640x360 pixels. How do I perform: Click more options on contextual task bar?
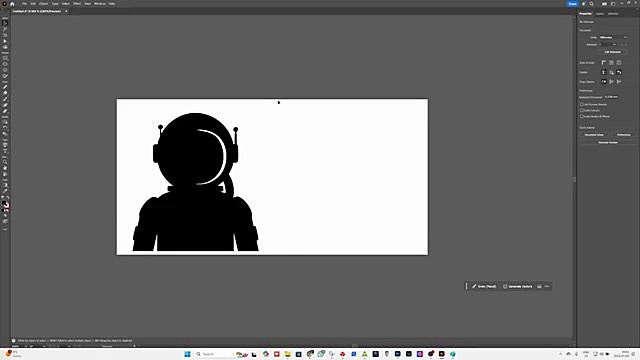click(x=547, y=287)
